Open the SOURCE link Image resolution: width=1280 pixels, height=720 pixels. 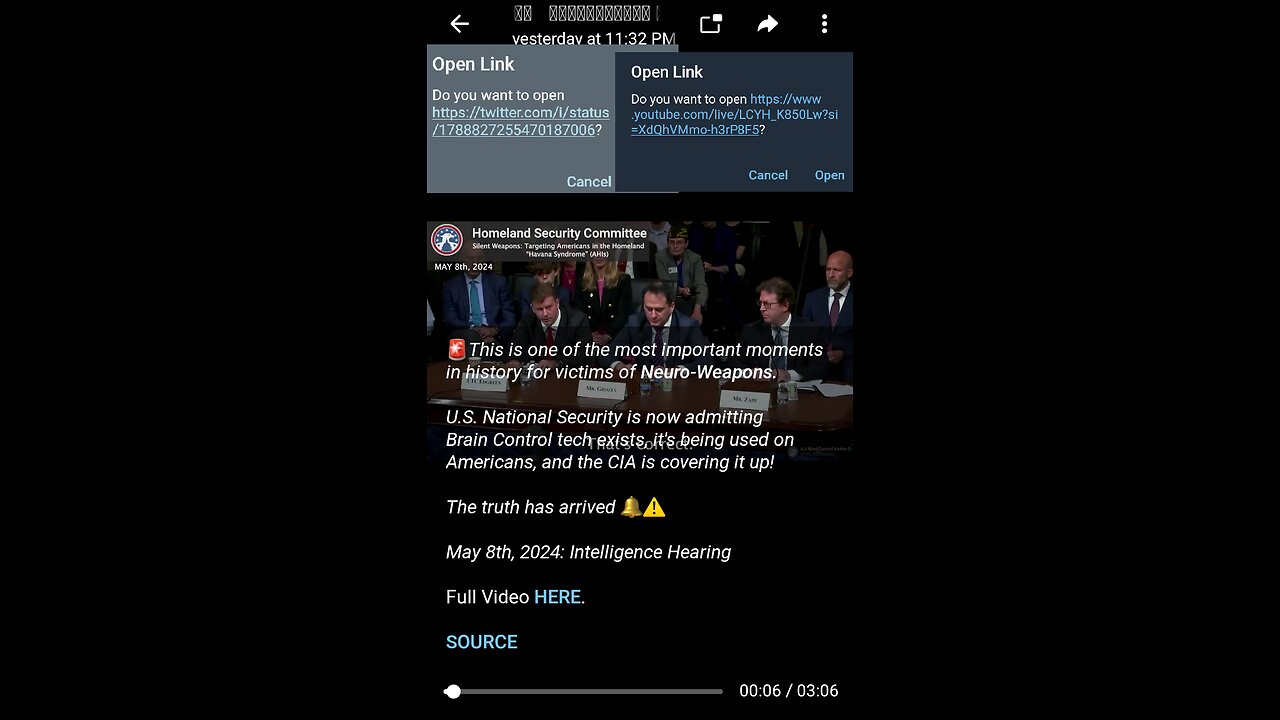(482, 642)
